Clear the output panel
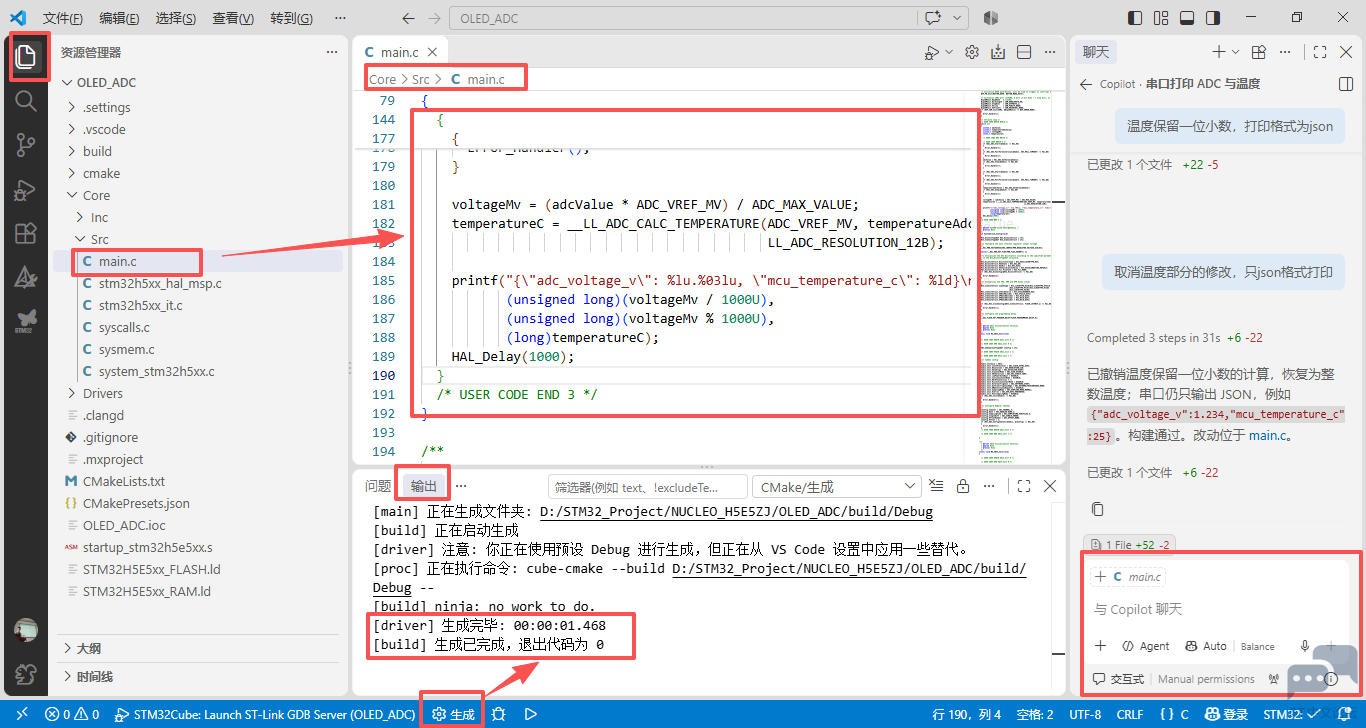Image resolution: width=1366 pixels, height=728 pixels. 936,486
